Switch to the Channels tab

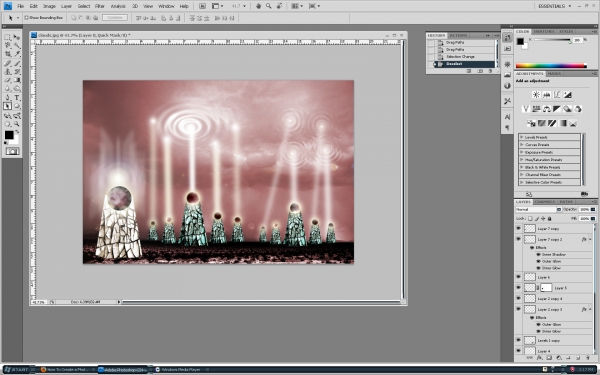(545, 202)
